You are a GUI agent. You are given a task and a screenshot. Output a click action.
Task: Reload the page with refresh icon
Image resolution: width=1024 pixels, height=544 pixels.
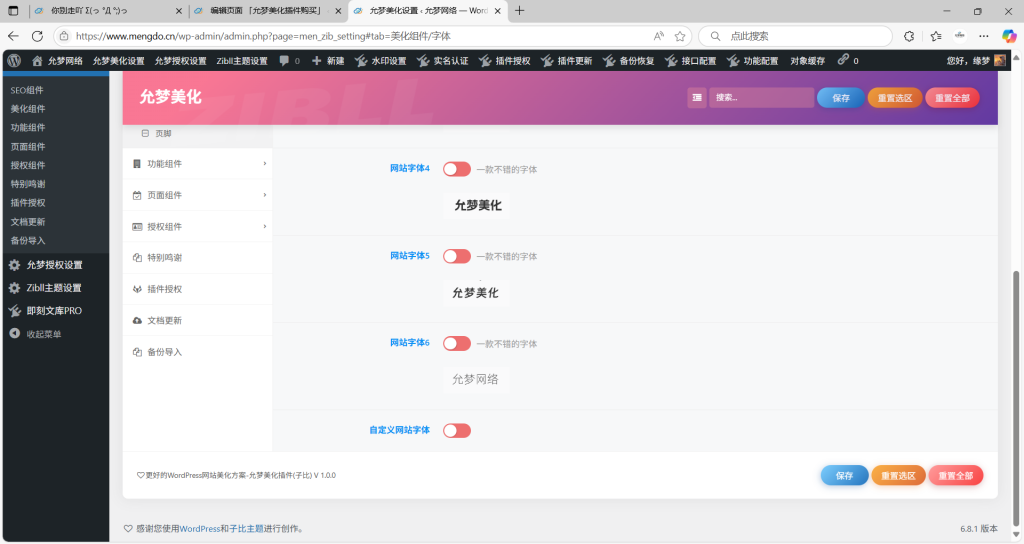[x=37, y=36]
